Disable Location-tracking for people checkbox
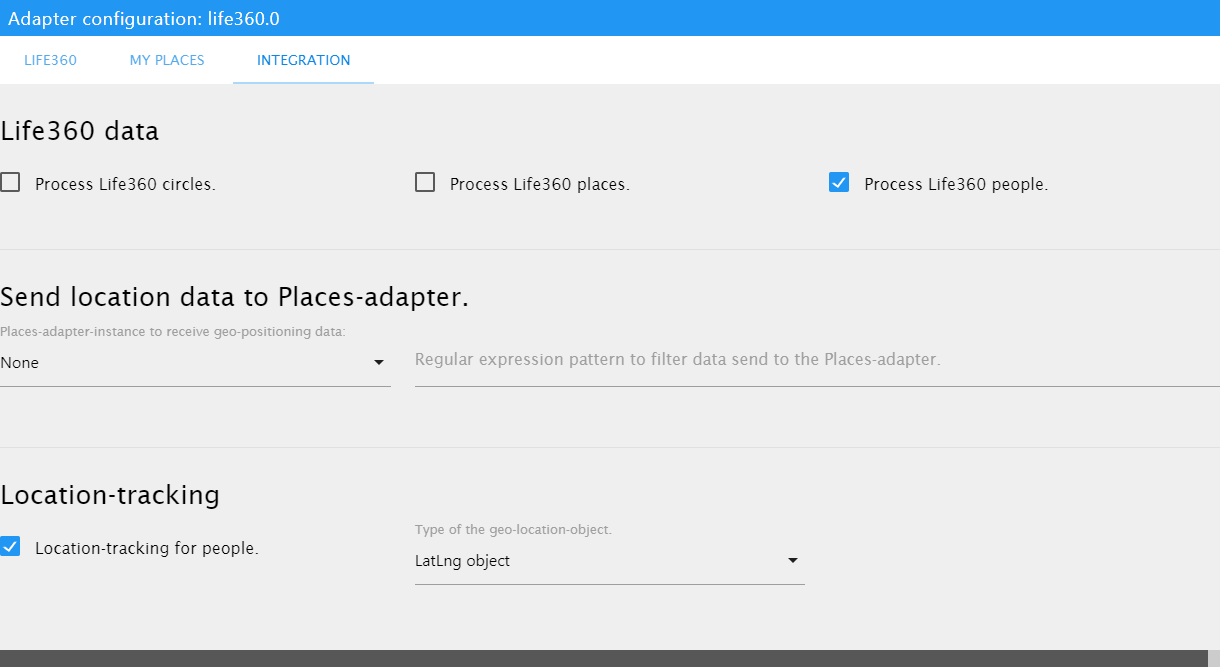Viewport: 1220px width, 667px height. click(x=10, y=546)
